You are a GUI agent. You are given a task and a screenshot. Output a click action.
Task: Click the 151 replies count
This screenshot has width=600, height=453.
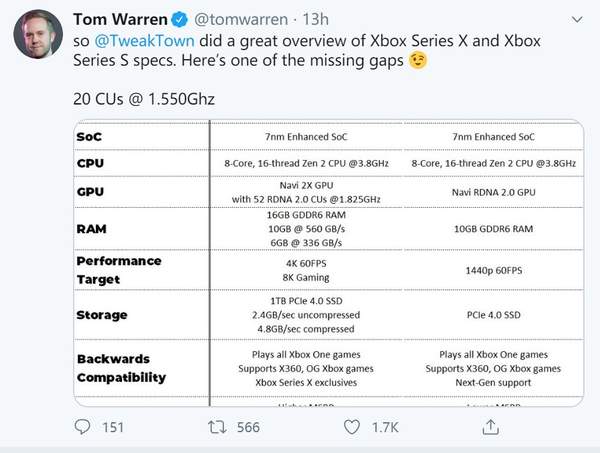point(113,428)
